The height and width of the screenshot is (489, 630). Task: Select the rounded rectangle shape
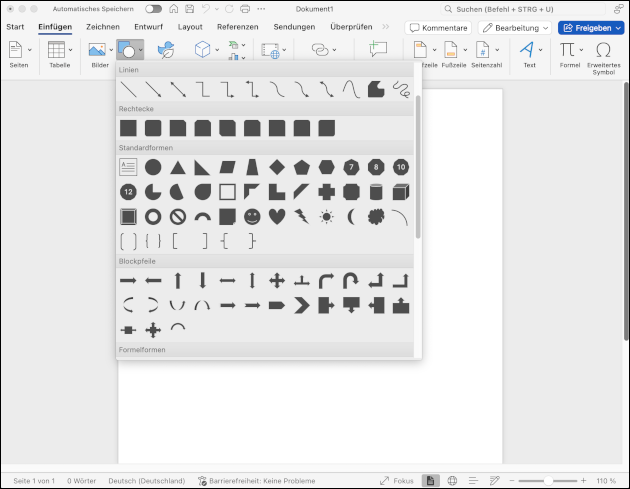coord(153,128)
